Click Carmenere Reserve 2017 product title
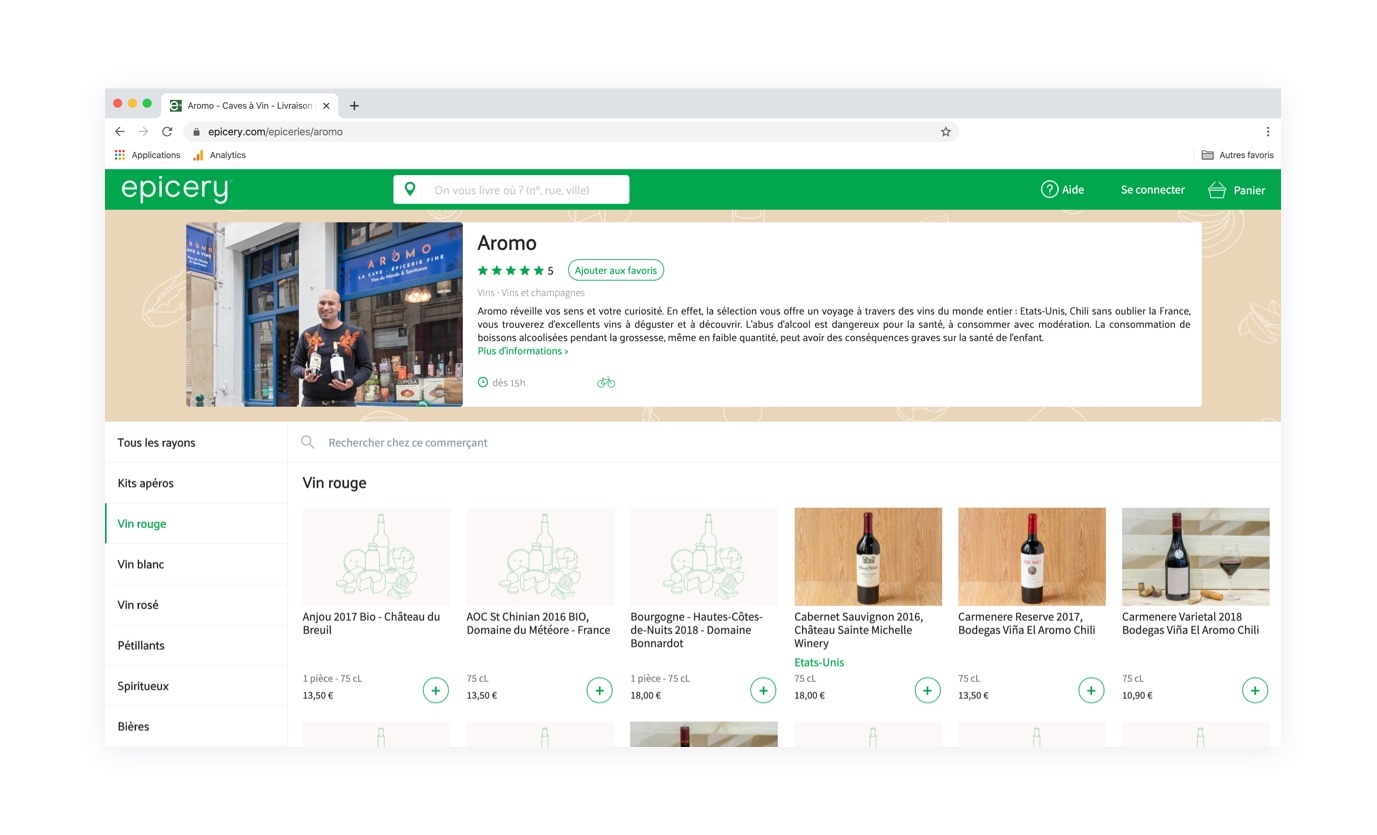Screen dimensions: 1377x835 click(x=1027, y=623)
